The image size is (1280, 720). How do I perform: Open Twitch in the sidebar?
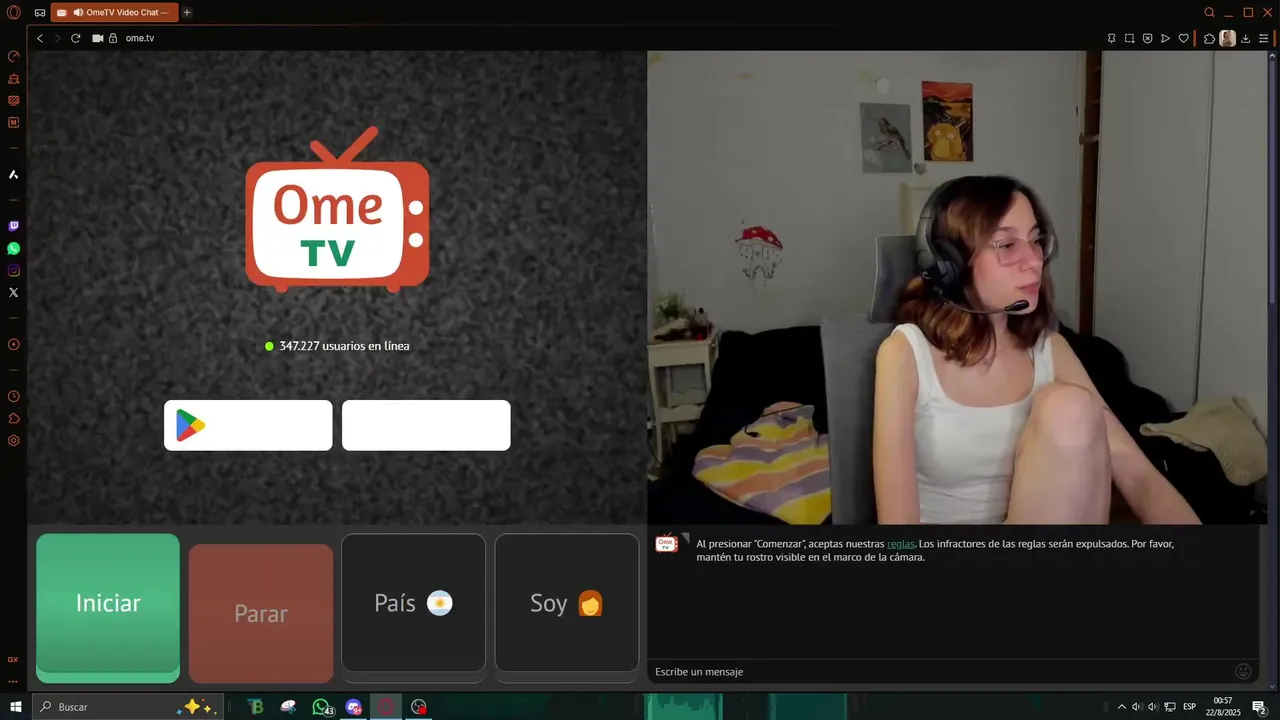13,226
